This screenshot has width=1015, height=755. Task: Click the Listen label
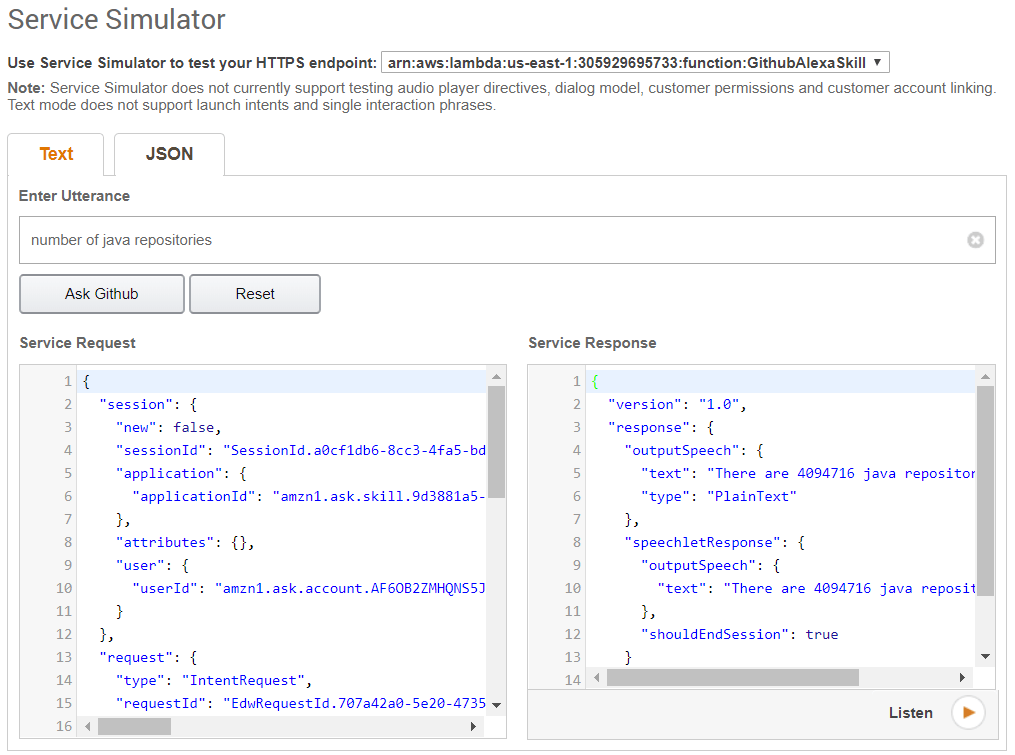tap(911, 713)
